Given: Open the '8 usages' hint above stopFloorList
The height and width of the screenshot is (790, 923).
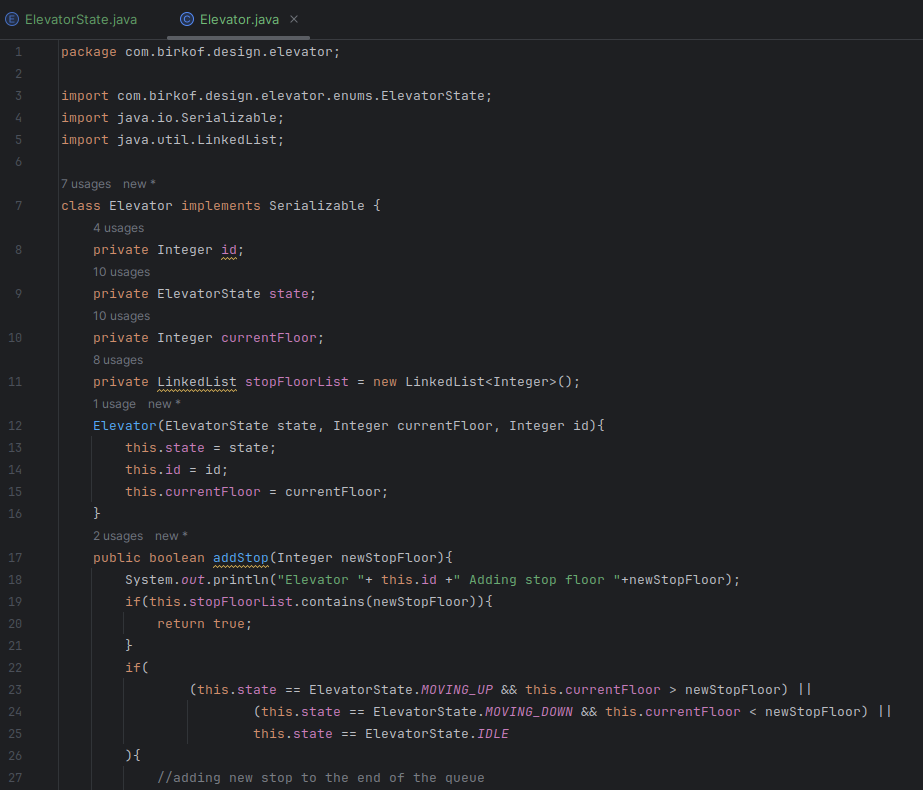Looking at the screenshot, I should (118, 360).
